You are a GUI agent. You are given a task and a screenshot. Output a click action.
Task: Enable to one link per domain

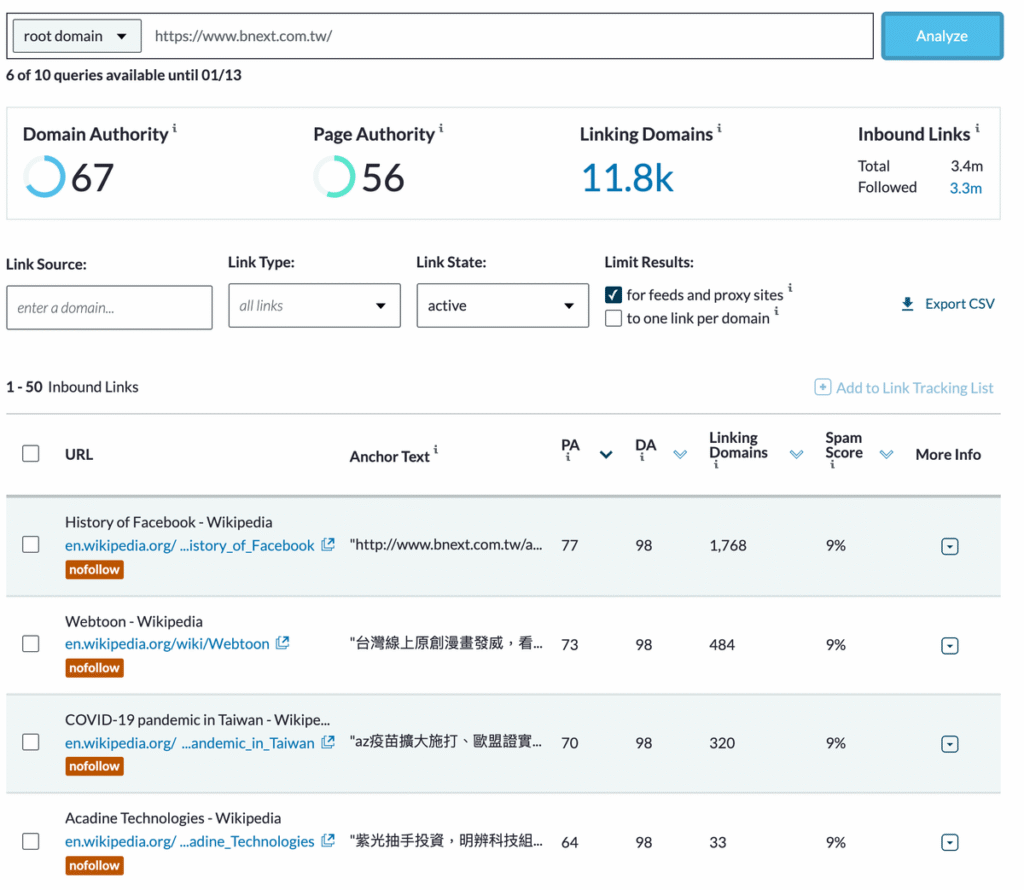[x=613, y=319]
